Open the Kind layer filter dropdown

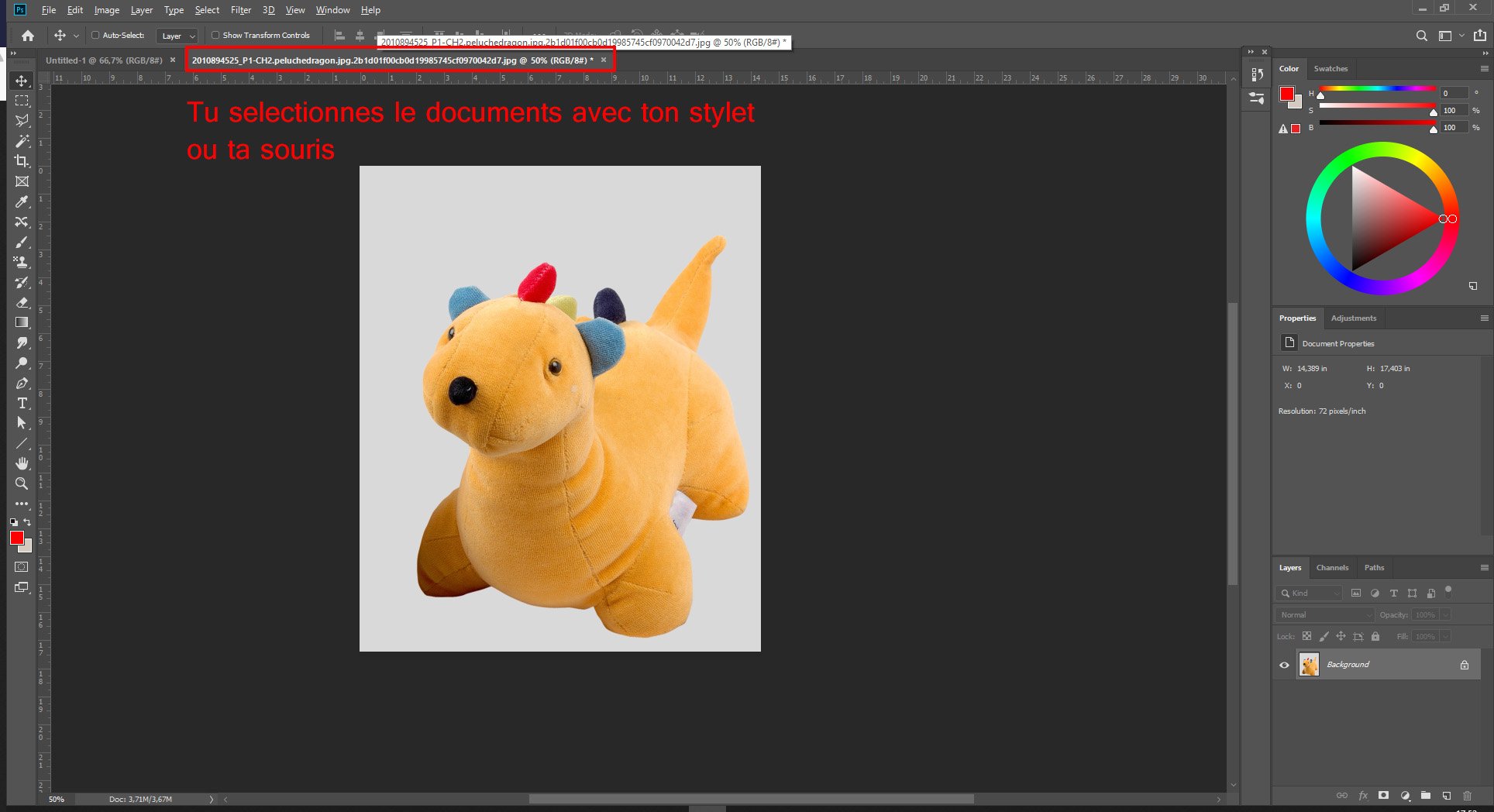1309,594
